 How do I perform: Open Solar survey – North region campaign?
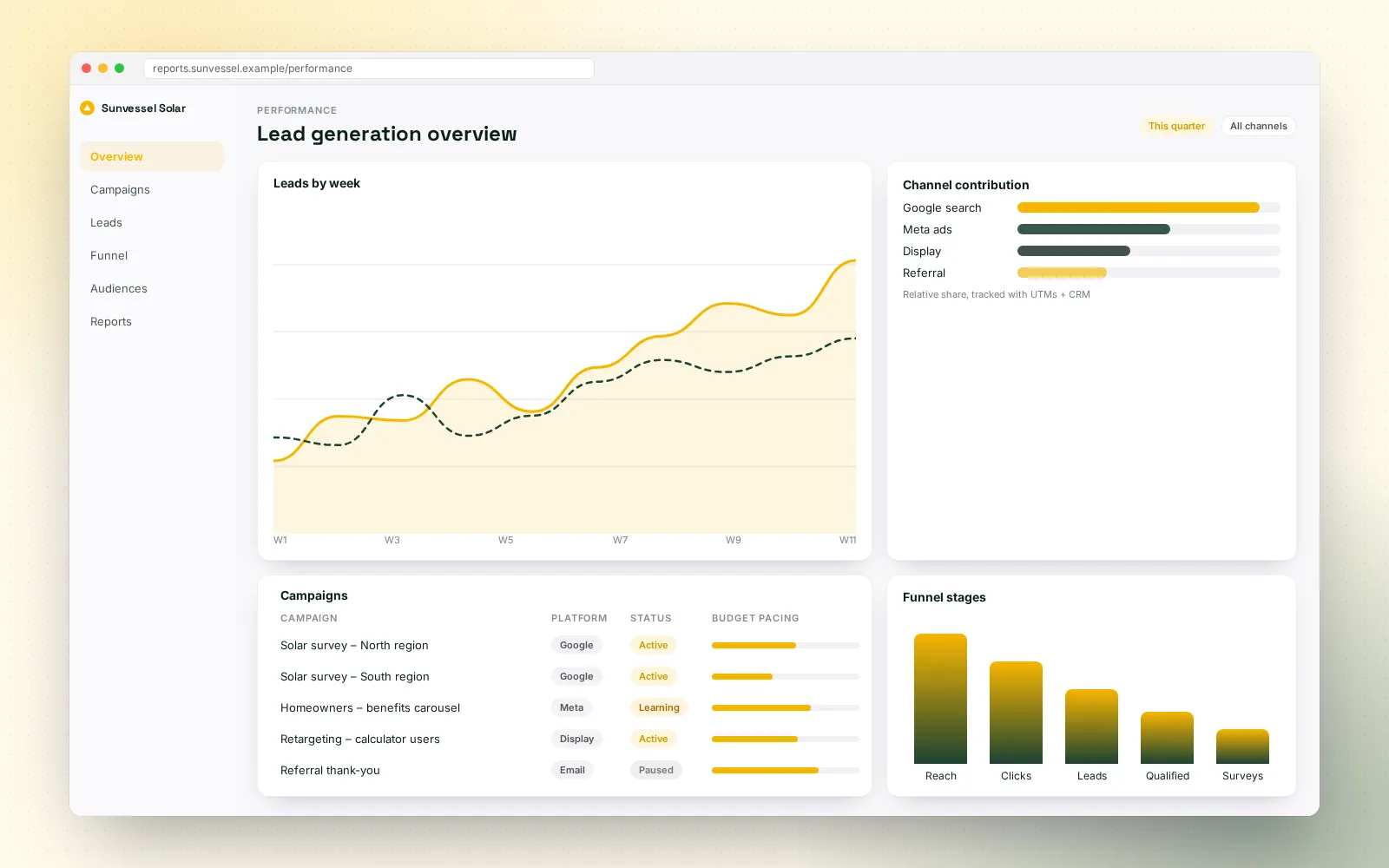click(354, 645)
